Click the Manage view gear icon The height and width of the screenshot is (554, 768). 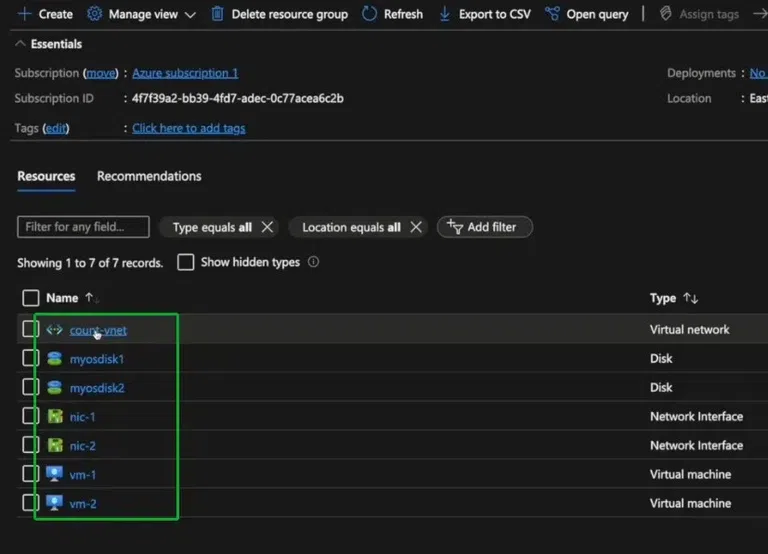pos(94,14)
